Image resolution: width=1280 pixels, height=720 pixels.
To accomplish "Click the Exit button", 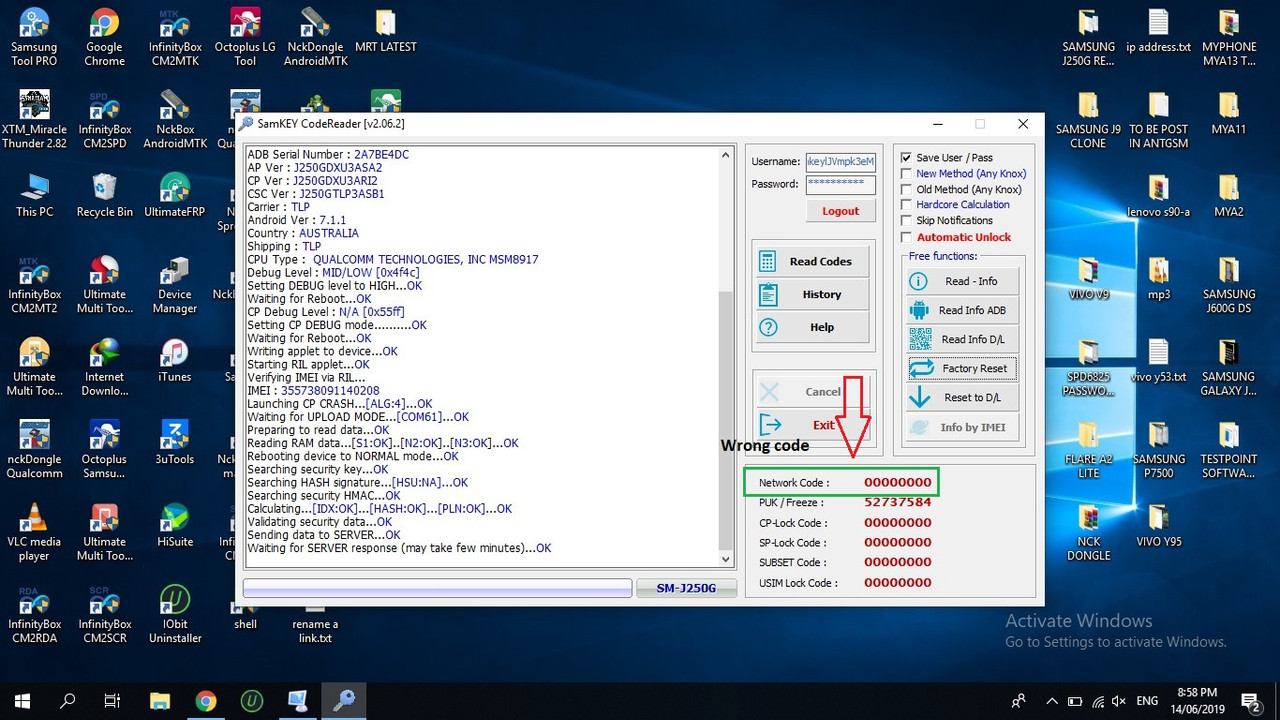I will coord(812,424).
